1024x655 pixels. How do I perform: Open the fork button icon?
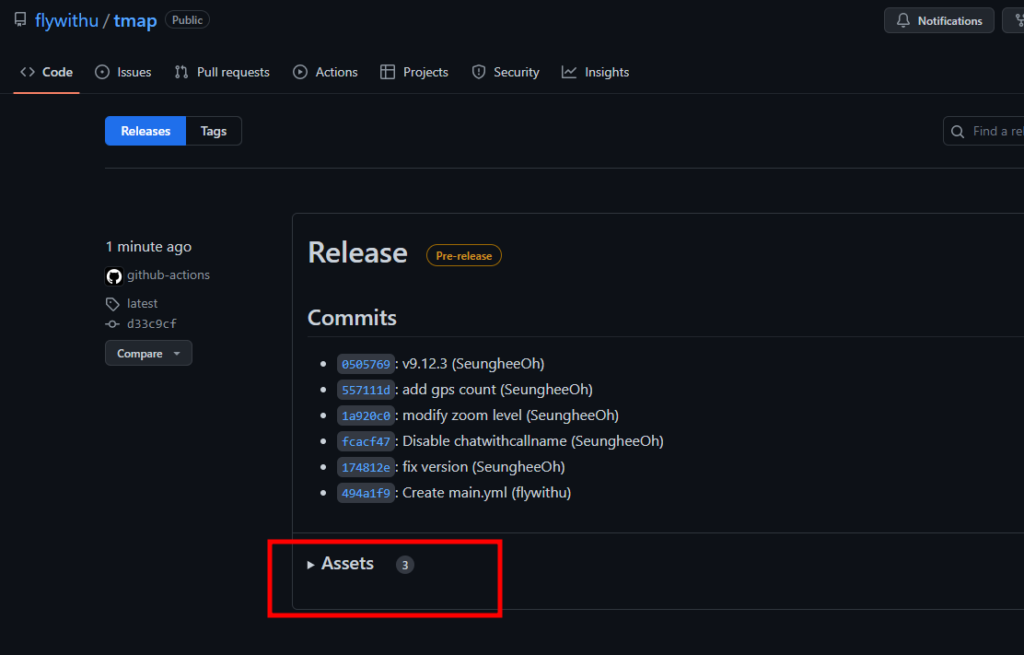point(1016,21)
